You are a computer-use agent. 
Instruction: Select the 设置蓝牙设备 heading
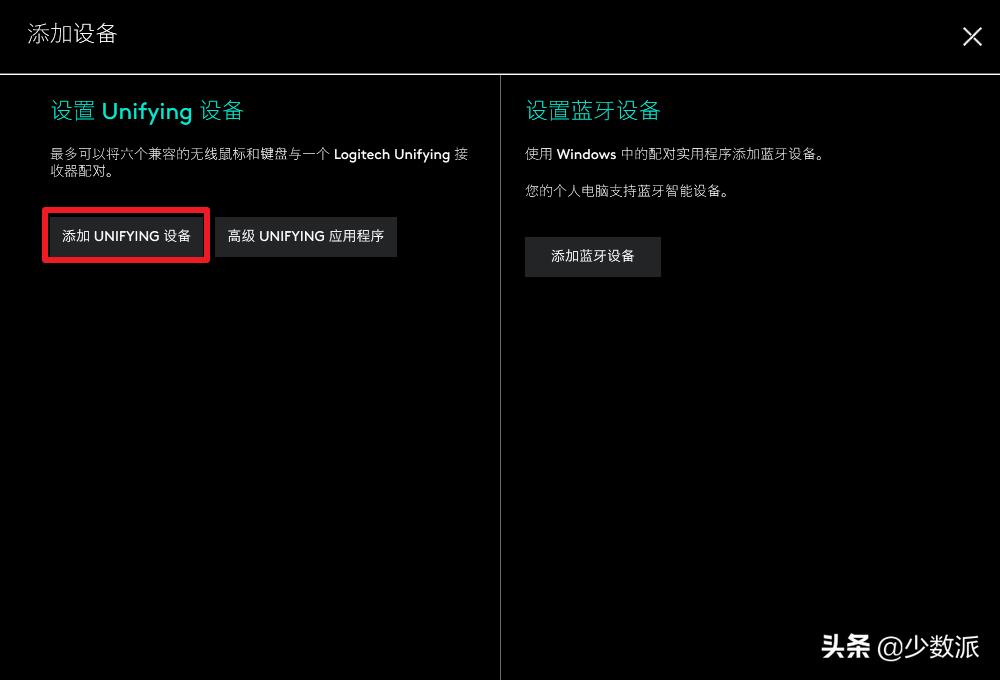pos(592,110)
